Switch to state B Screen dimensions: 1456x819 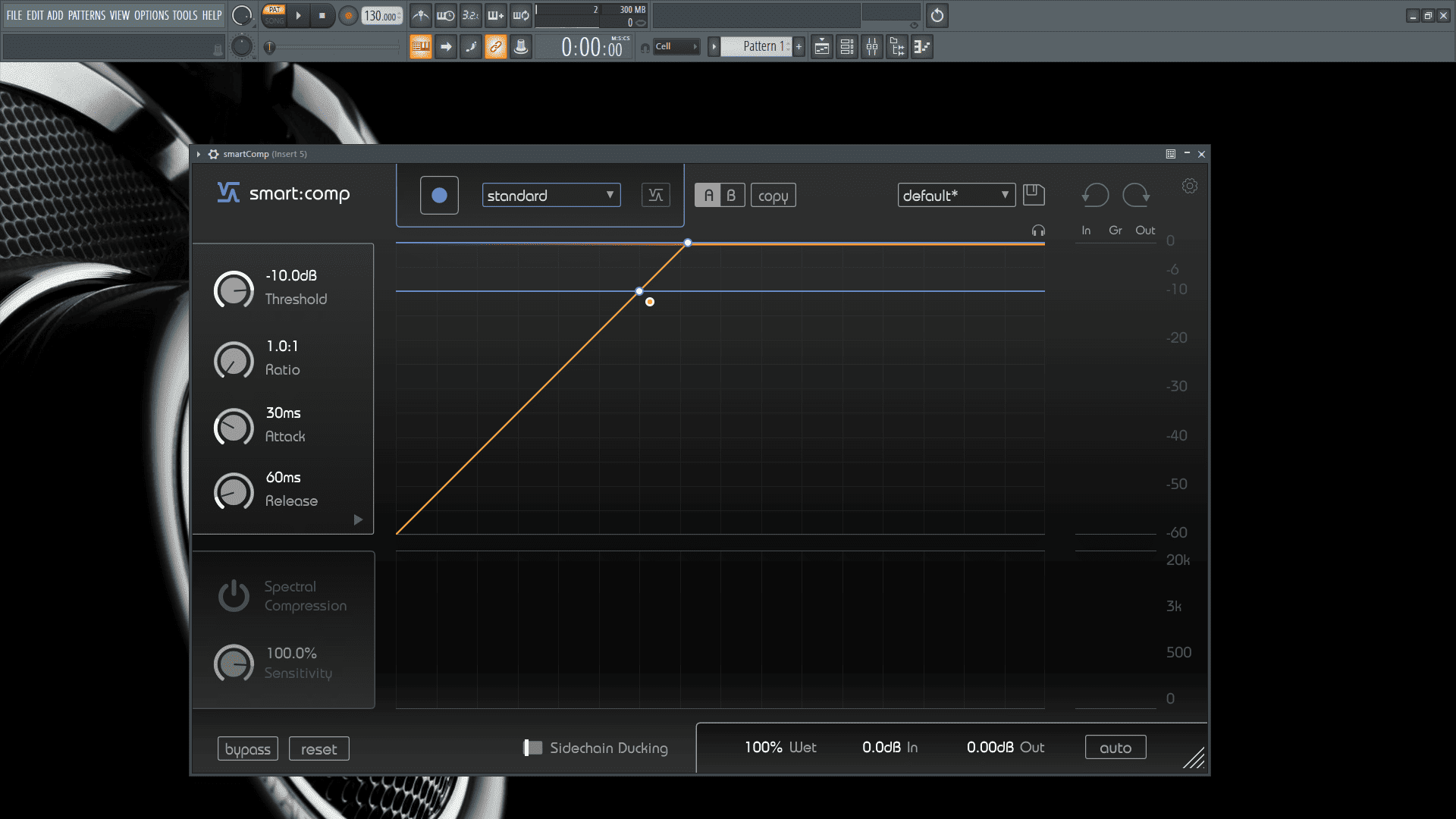(x=732, y=196)
